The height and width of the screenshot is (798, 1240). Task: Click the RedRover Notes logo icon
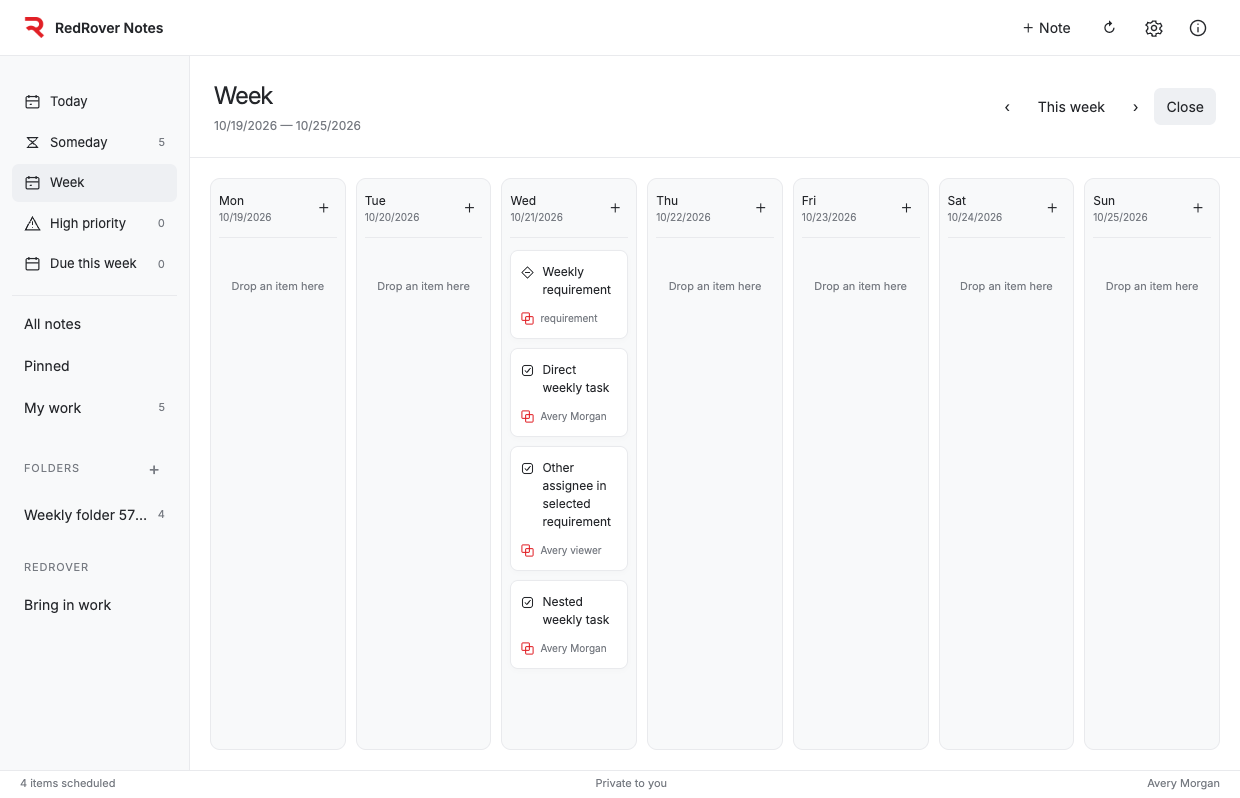[x=34, y=27]
